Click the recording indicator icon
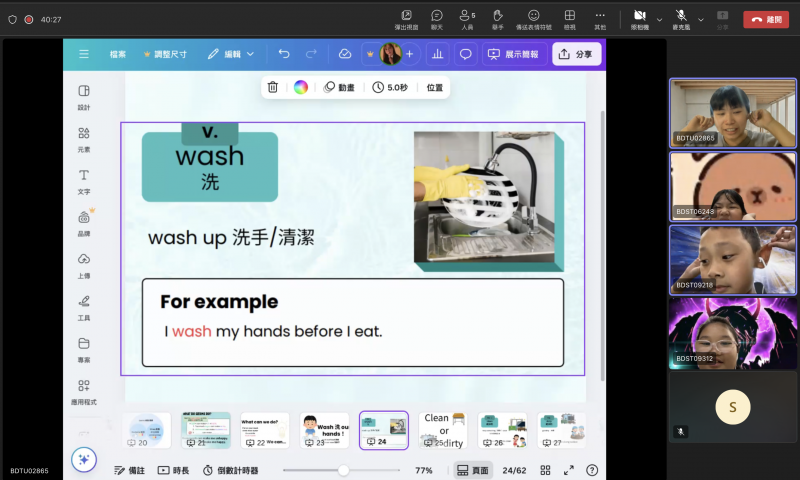 point(29,19)
